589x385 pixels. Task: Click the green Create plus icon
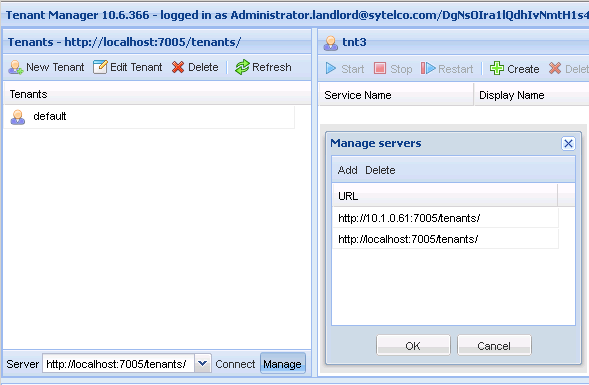[x=497, y=68]
